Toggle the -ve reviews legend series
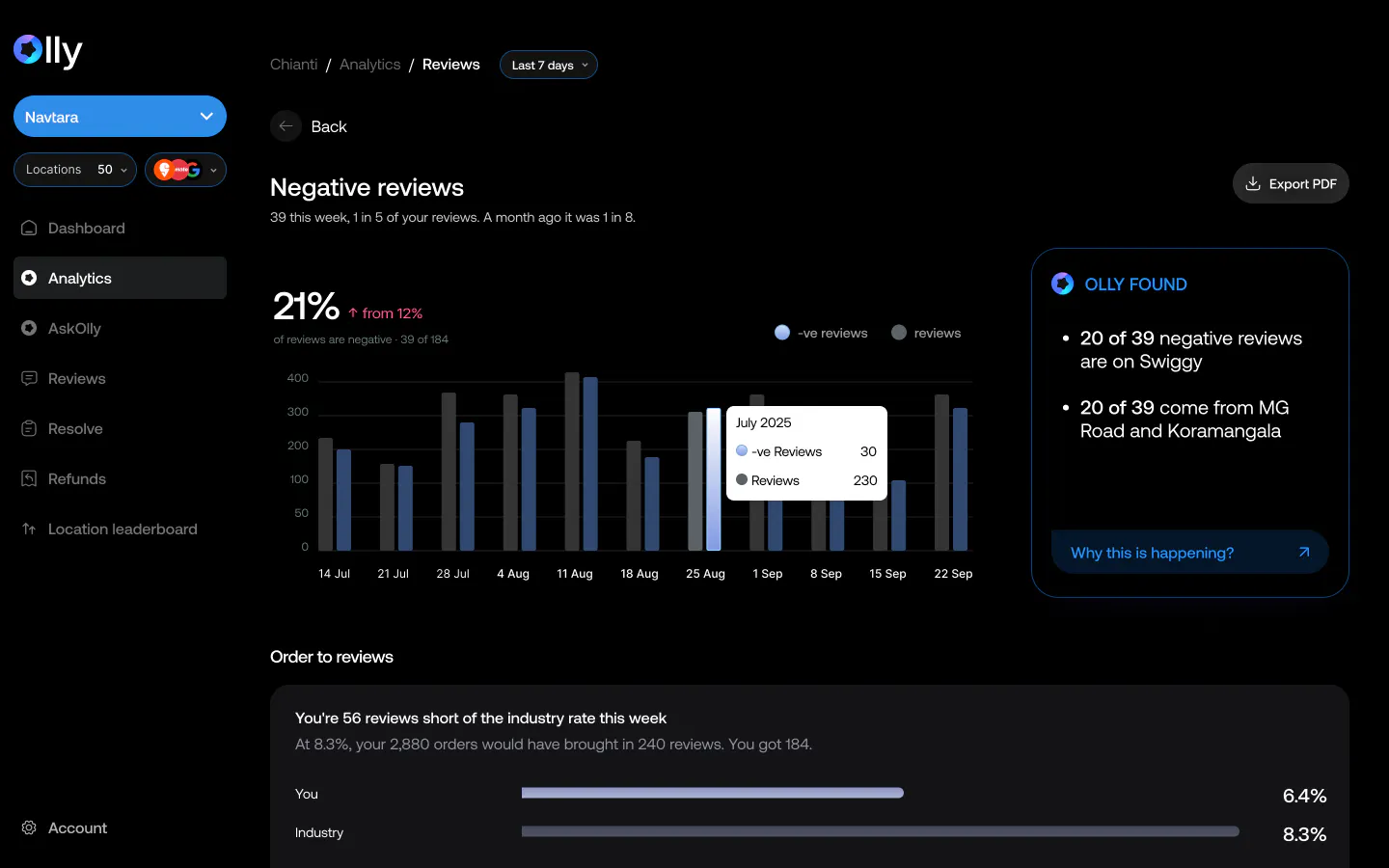 pyautogui.click(x=821, y=333)
